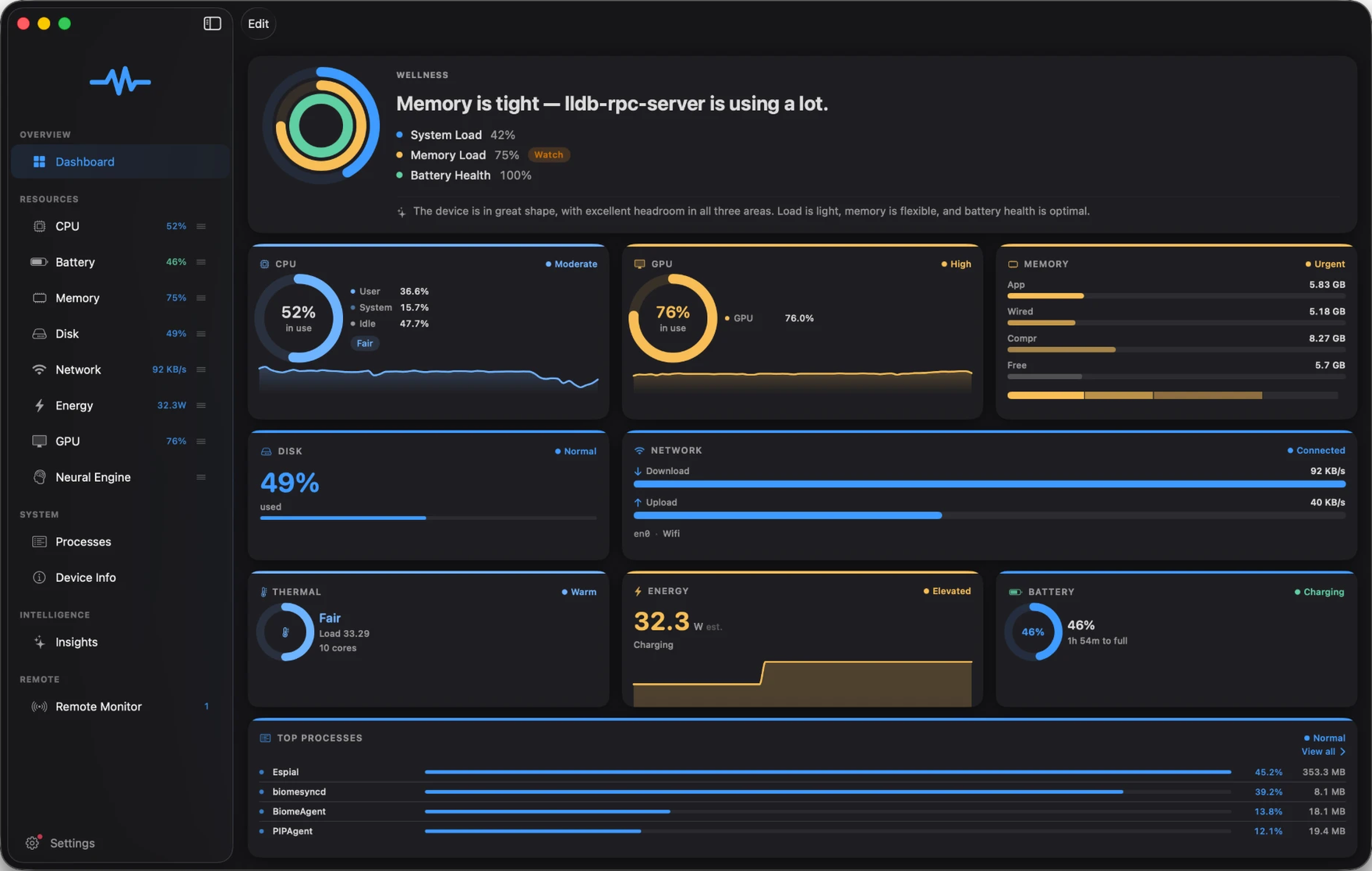Click the Disk row reorder handle

(x=201, y=334)
